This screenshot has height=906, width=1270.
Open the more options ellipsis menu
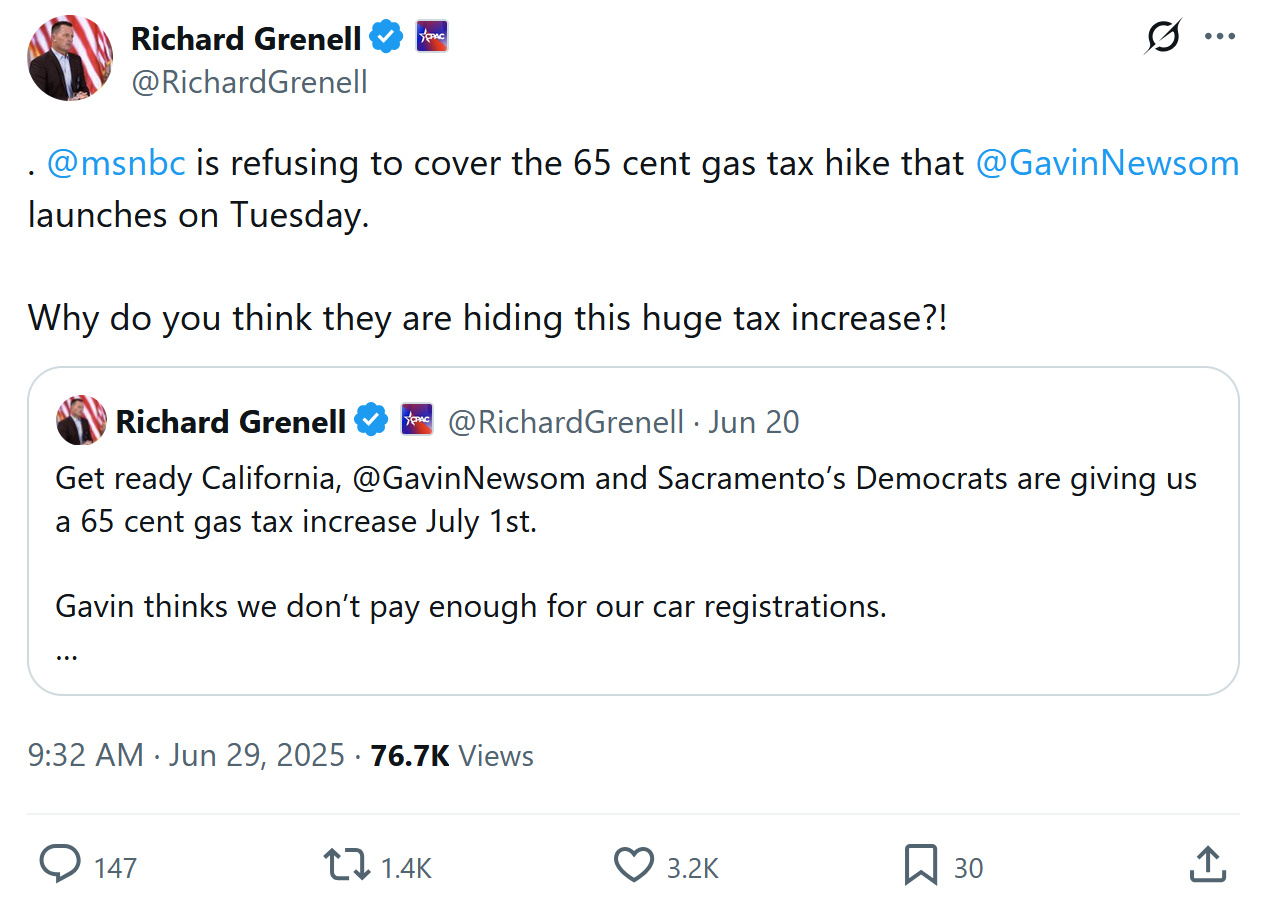pyautogui.click(x=1220, y=37)
